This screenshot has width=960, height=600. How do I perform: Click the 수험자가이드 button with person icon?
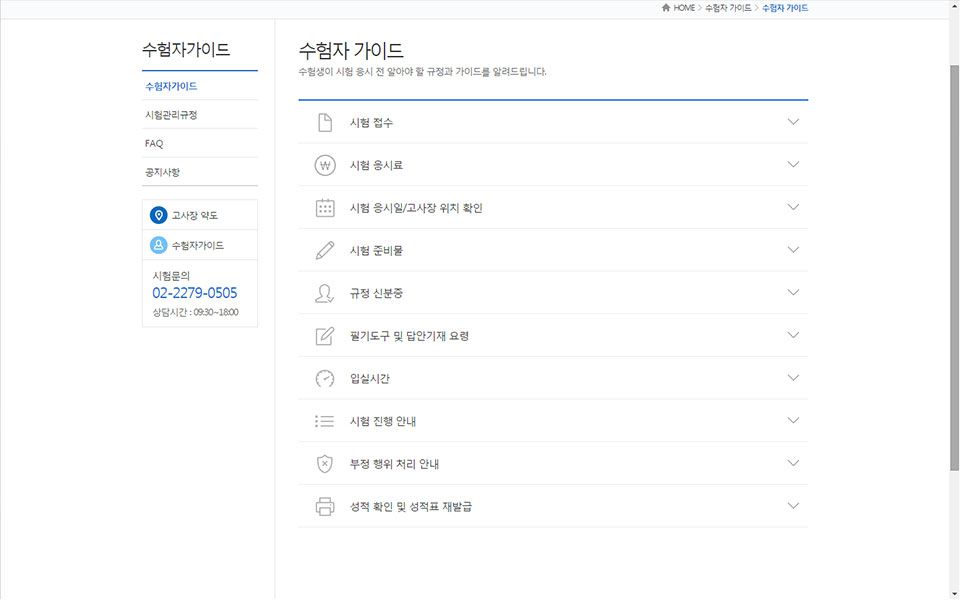[197, 246]
